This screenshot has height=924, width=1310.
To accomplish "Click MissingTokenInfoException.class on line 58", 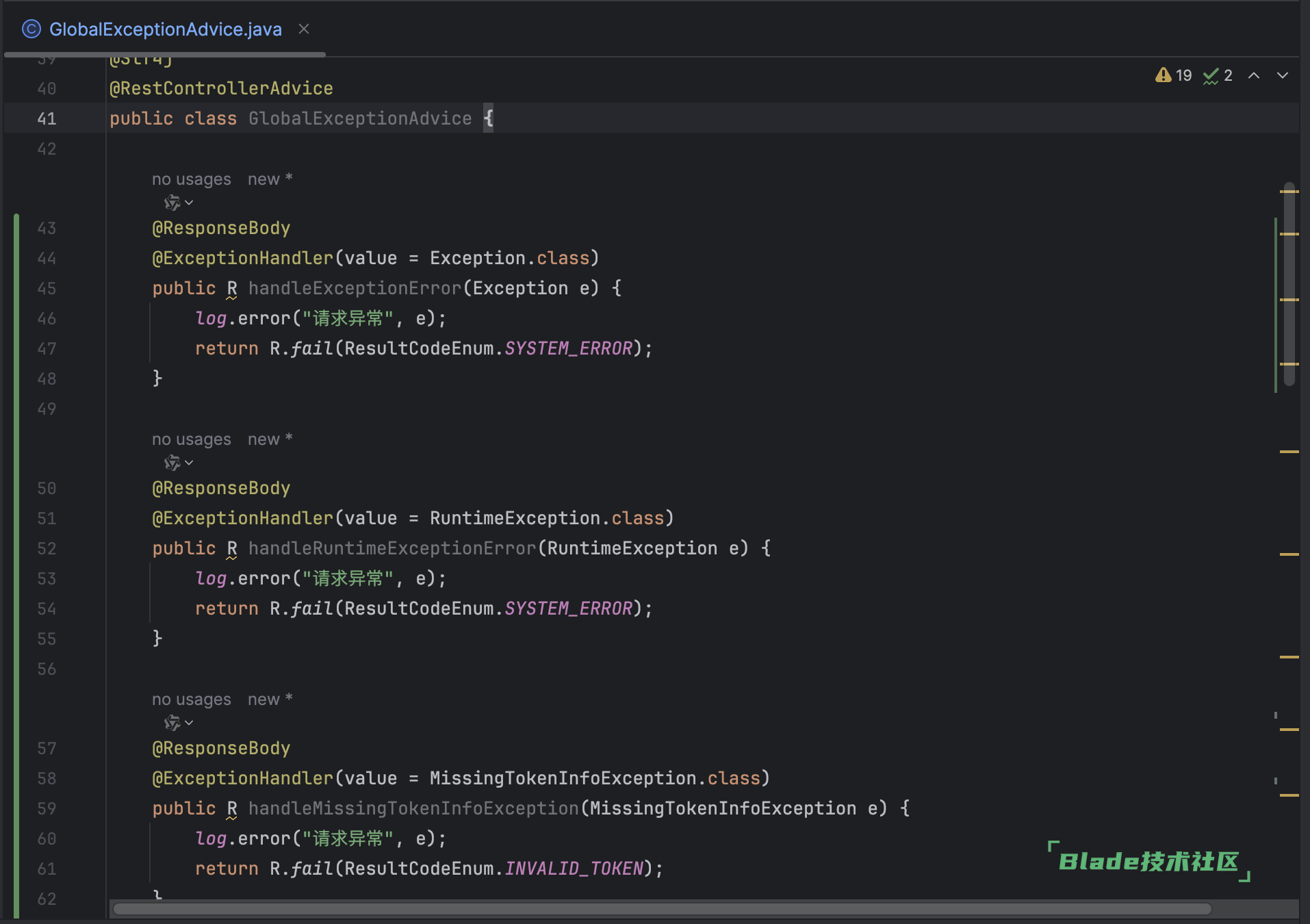I will tap(595, 778).
